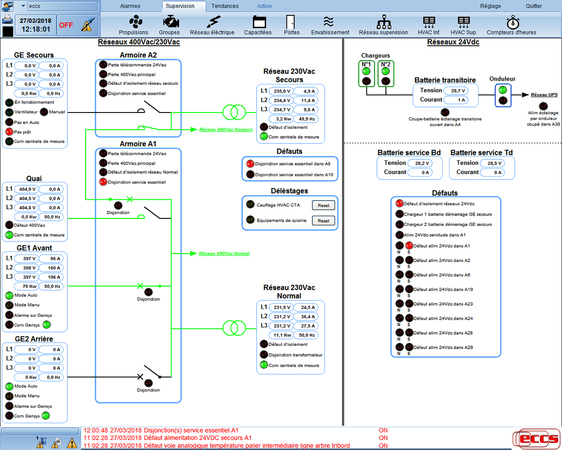Image resolution: width=562 pixels, height=450 pixels.
Task: Click red Défaut alim 24Vdc dans A1 indicator
Action: point(409,246)
